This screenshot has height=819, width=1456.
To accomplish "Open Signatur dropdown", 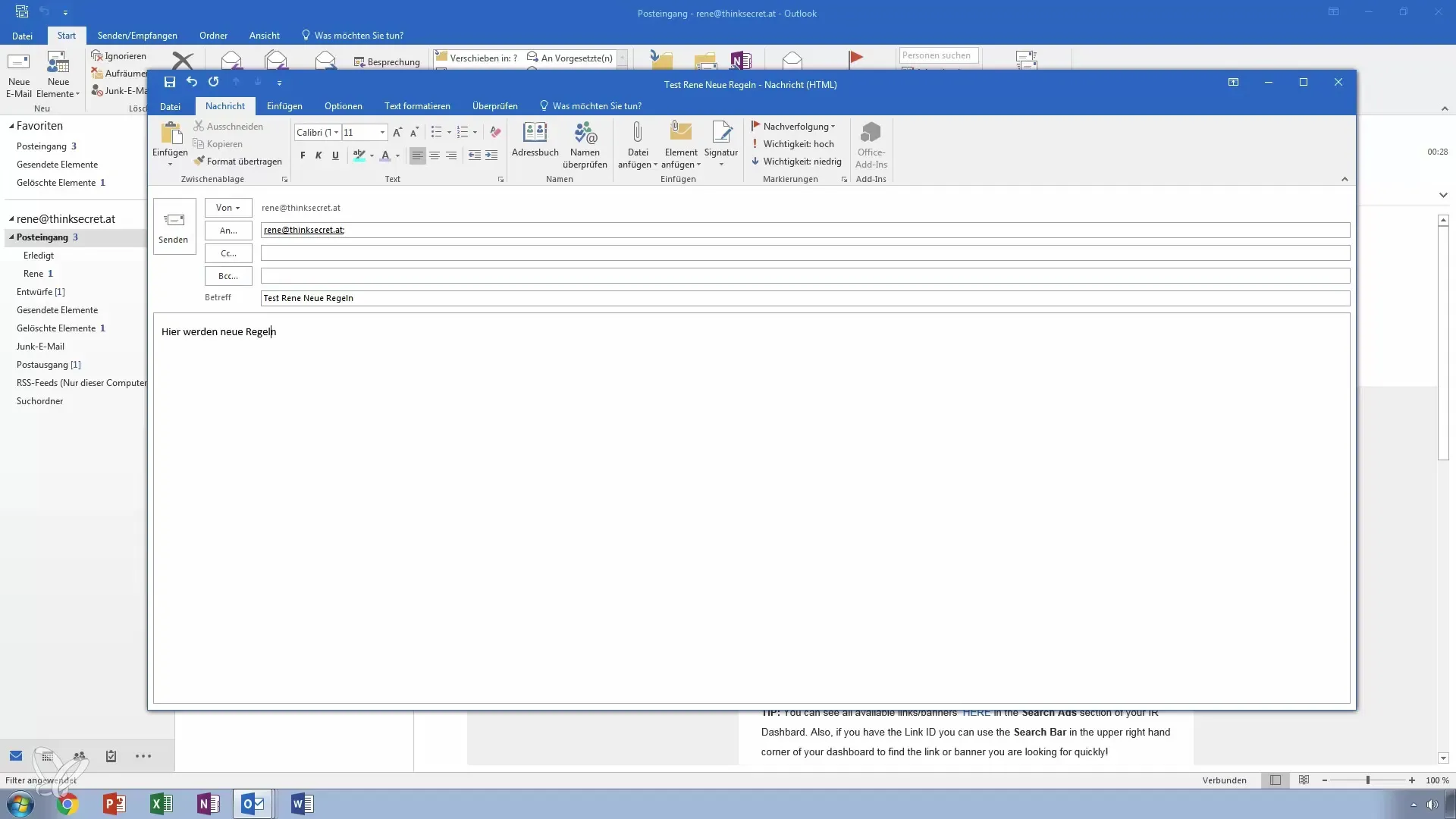I will click(721, 144).
